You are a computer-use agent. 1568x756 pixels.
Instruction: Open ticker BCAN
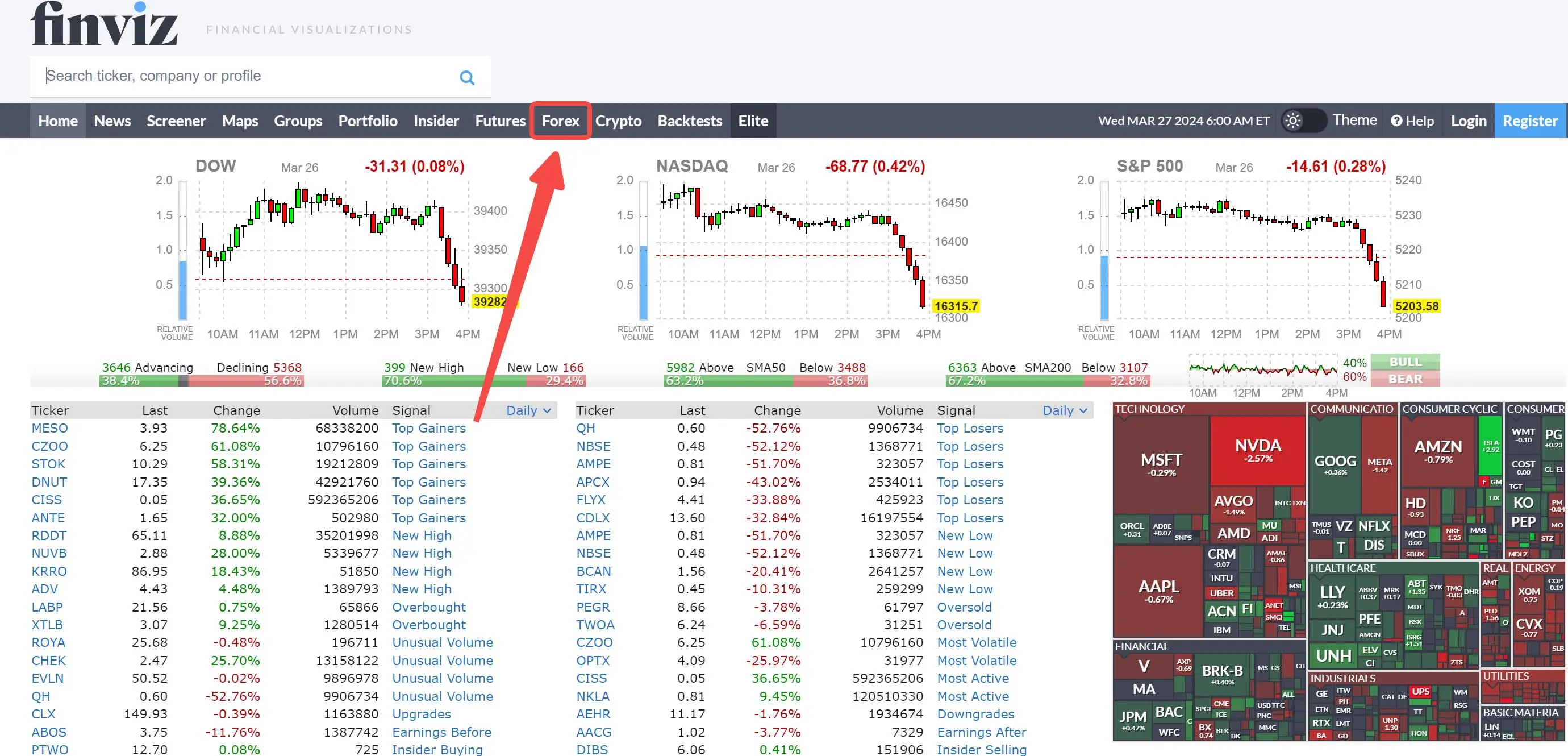[x=594, y=571]
